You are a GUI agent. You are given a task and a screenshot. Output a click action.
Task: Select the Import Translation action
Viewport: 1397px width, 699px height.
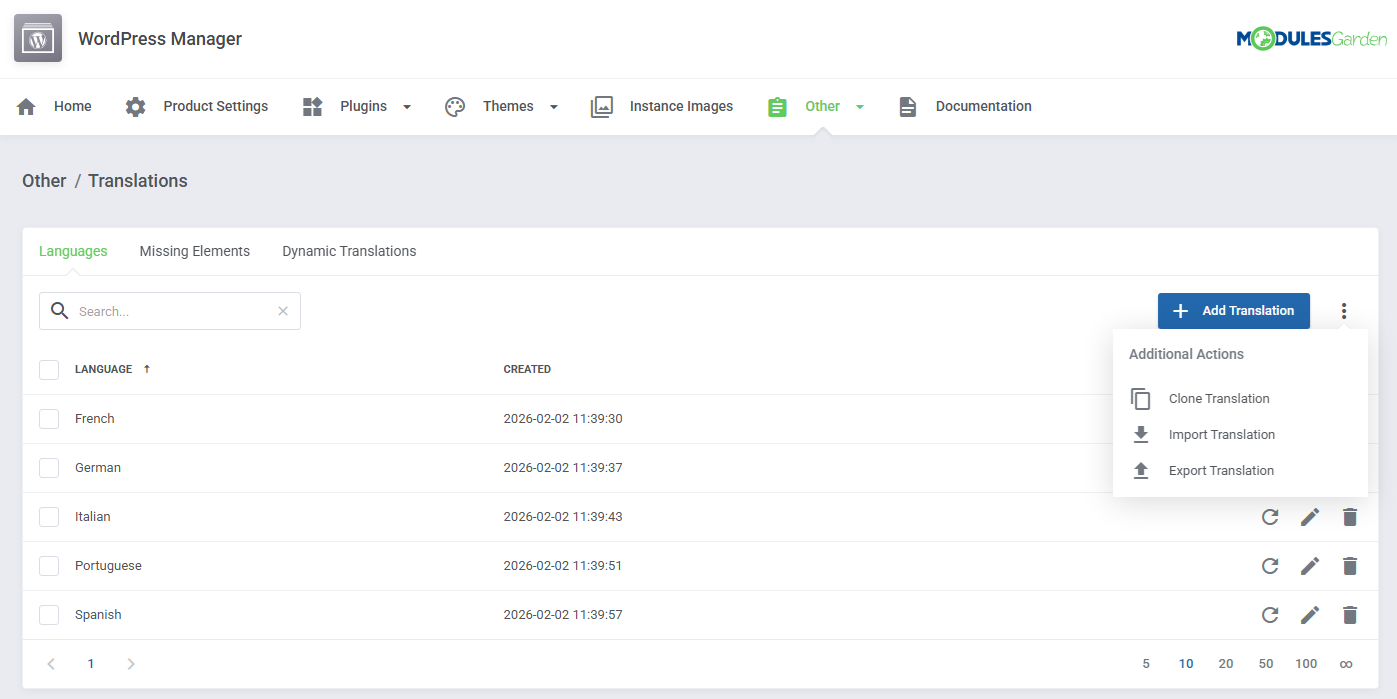coord(1222,434)
